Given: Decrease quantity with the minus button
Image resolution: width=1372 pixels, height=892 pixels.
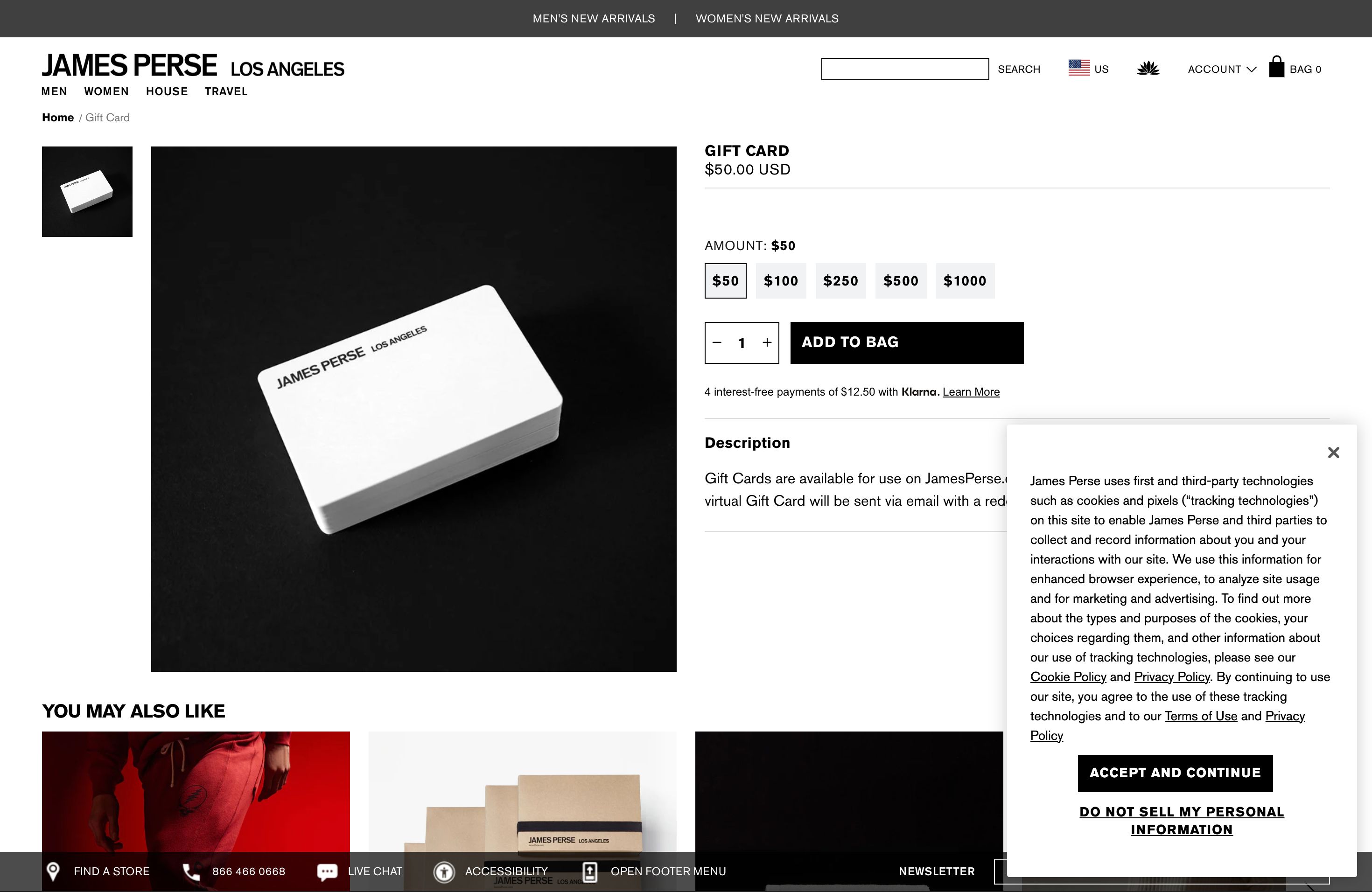Looking at the screenshot, I should [x=716, y=343].
